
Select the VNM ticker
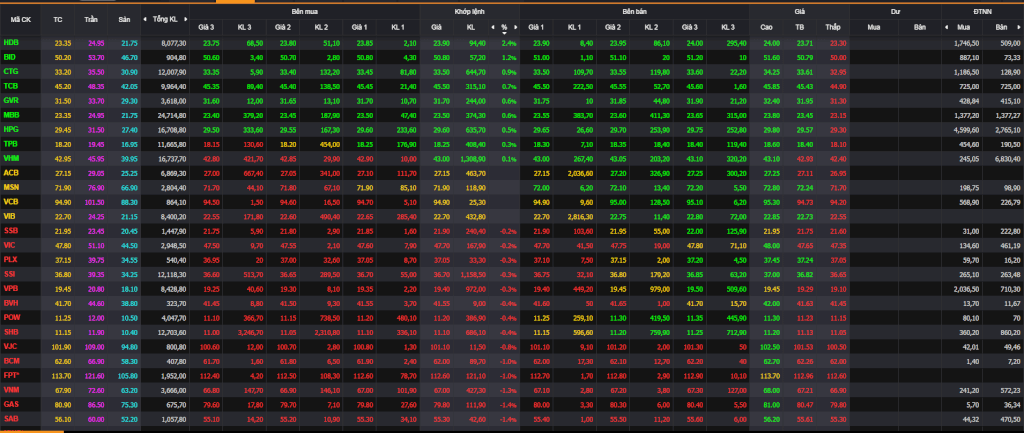tap(11, 389)
